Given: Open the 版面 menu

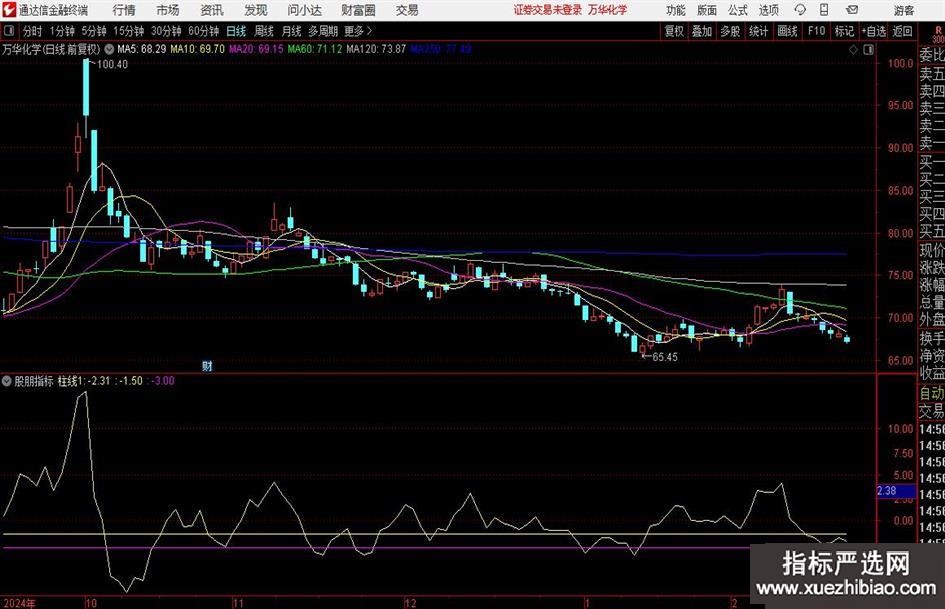Looking at the screenshot, I should (x=707, y=10).
